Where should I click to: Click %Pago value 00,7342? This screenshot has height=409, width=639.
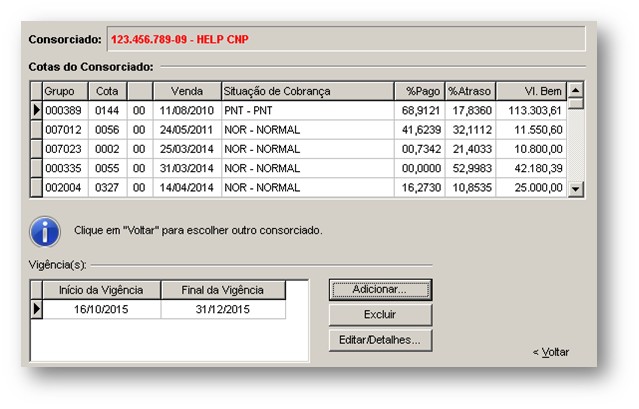[419, 149]
